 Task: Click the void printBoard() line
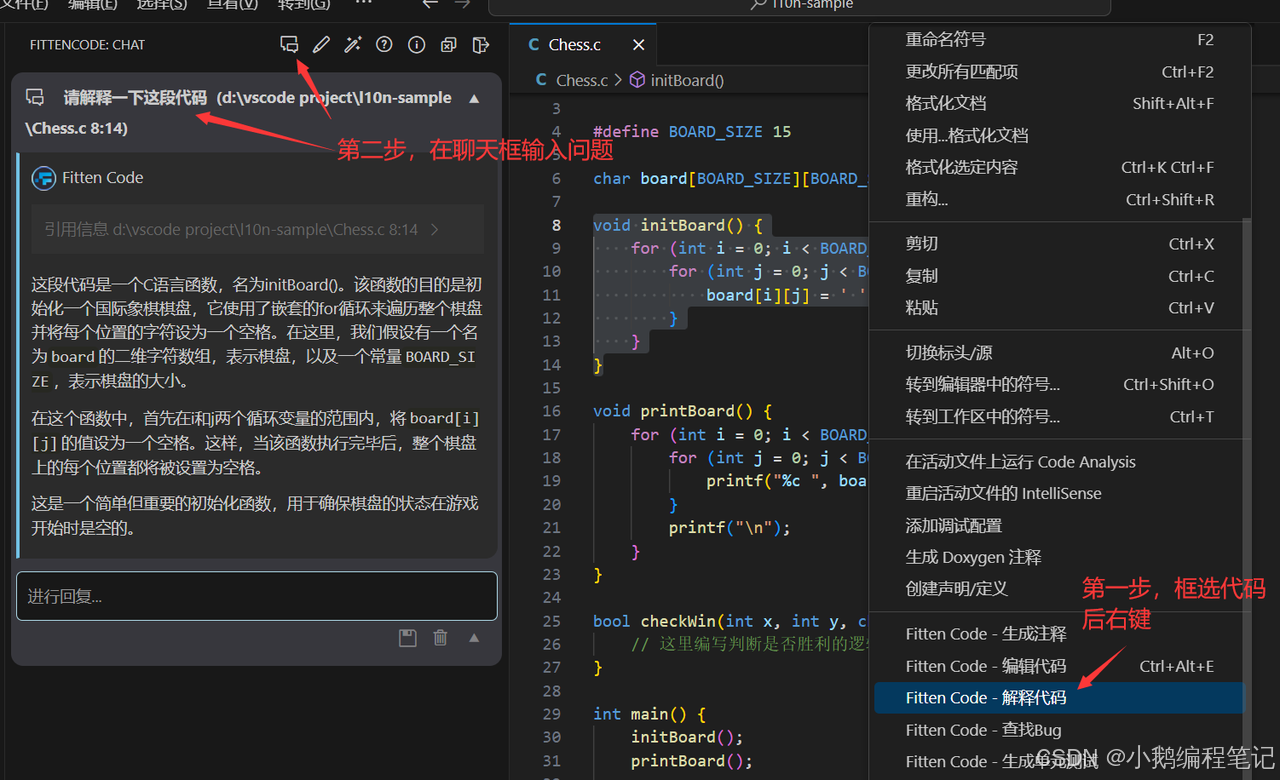click(682, 411)
